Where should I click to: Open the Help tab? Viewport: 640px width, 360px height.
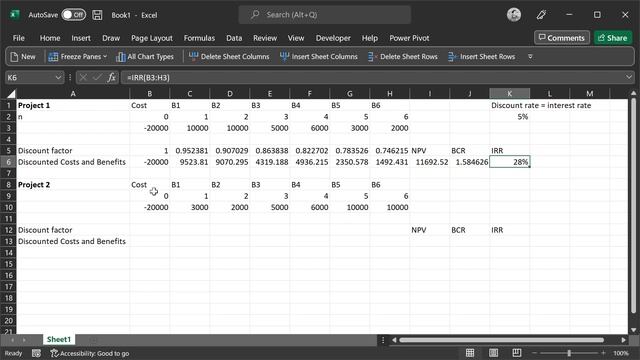coord(369,38)
